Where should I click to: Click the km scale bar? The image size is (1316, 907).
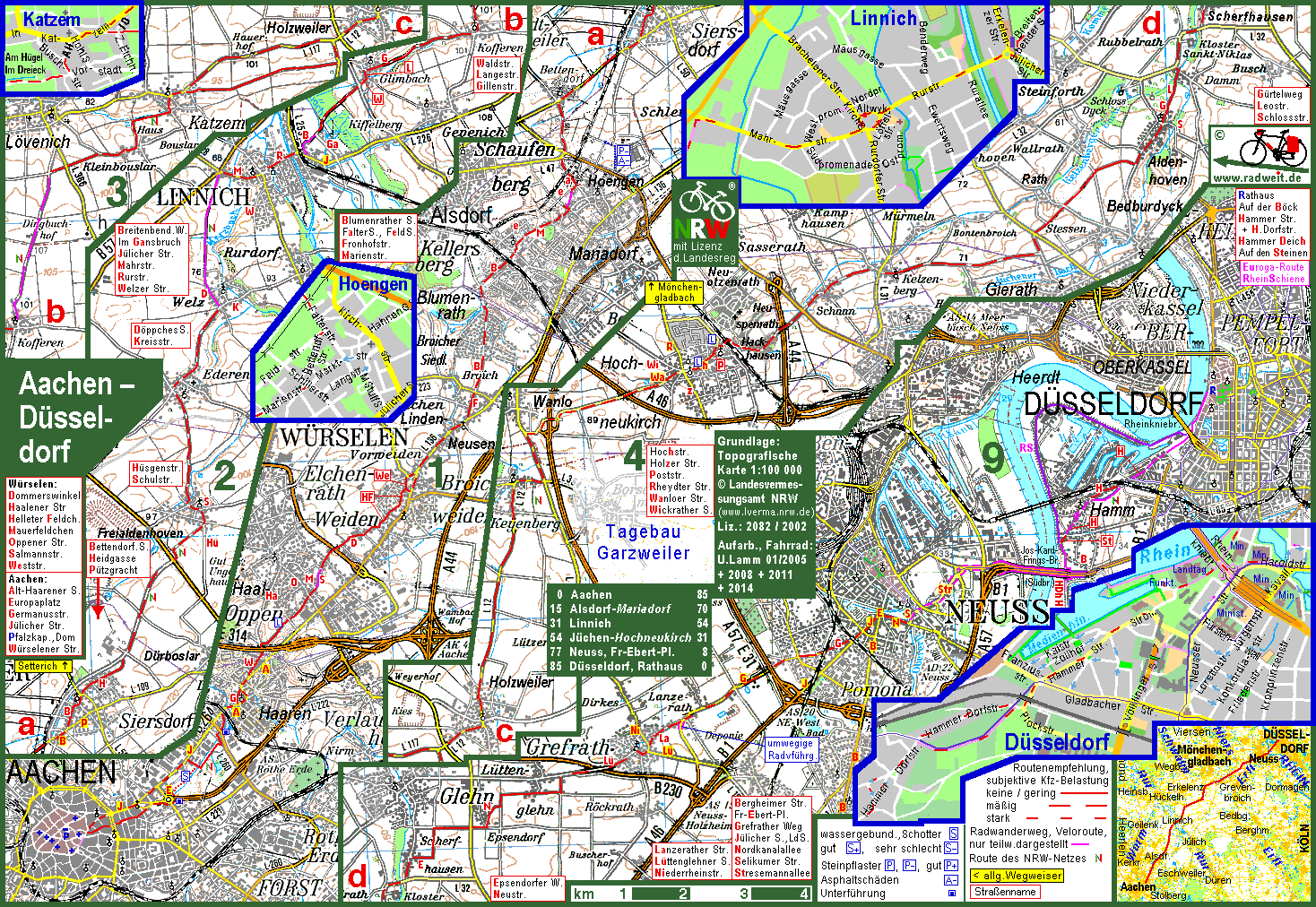pos(692,894)
